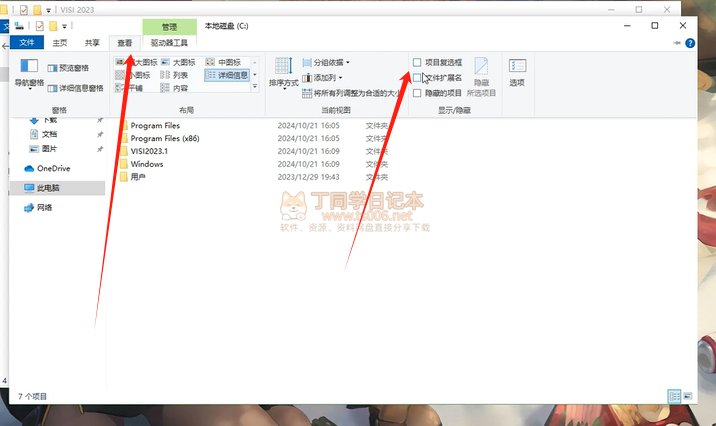Select the 用户 folder
The width and height of the screenshot is (716, 426).
(137, 177)
